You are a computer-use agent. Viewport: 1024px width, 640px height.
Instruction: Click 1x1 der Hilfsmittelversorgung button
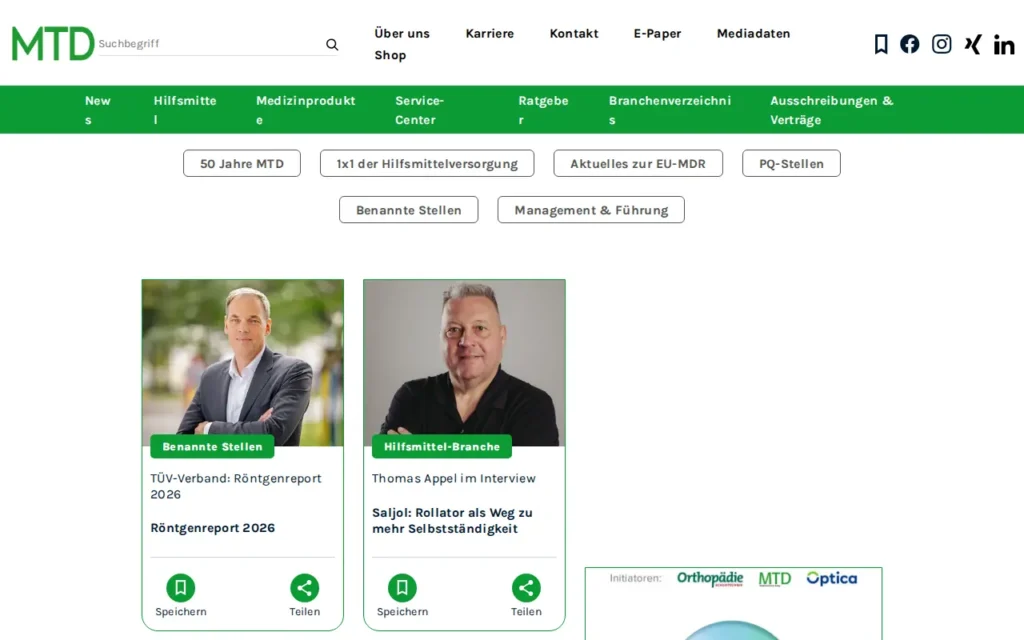coord(427,163)
